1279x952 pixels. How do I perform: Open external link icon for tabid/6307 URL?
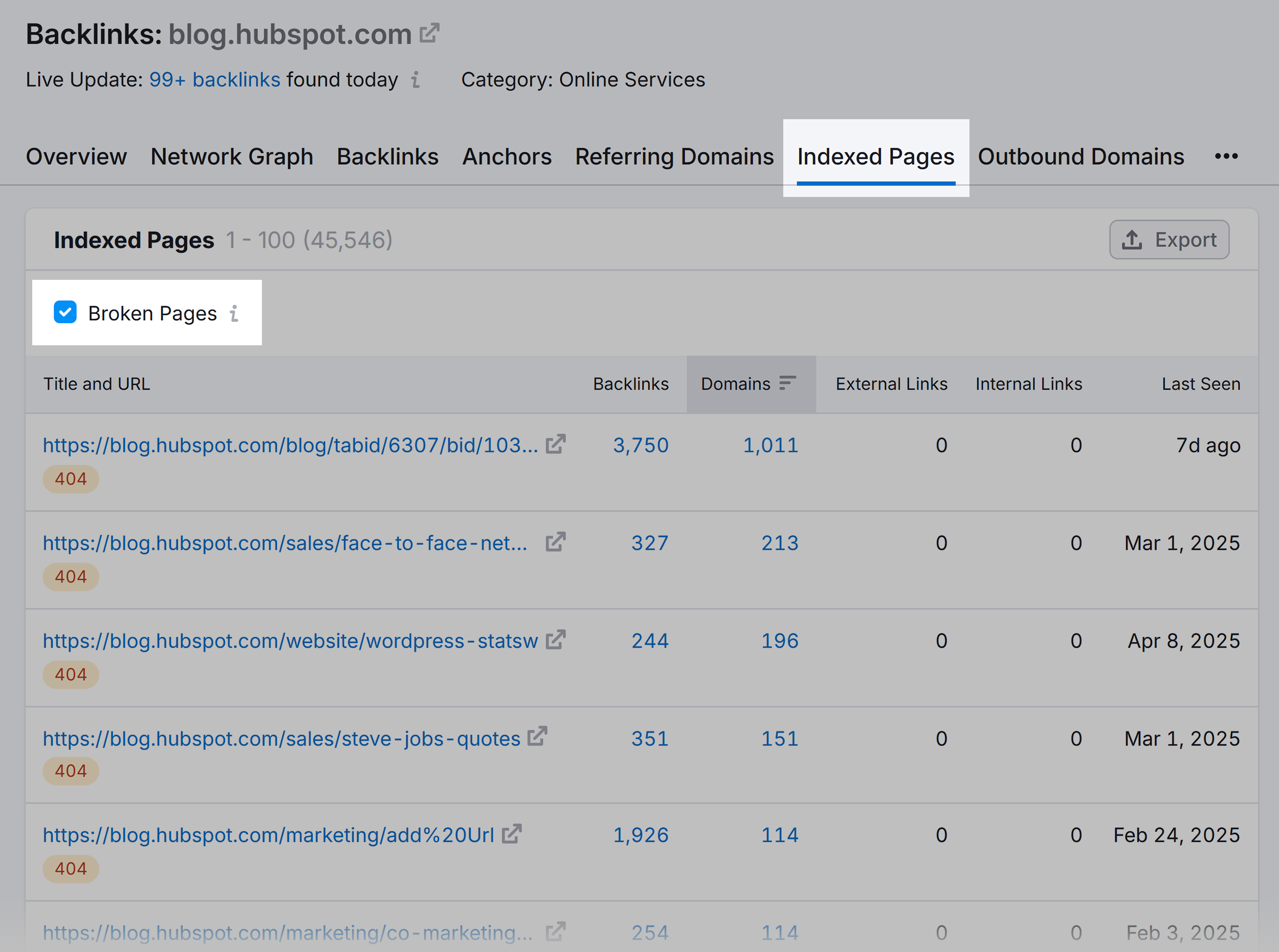click(x=556, y=445)
